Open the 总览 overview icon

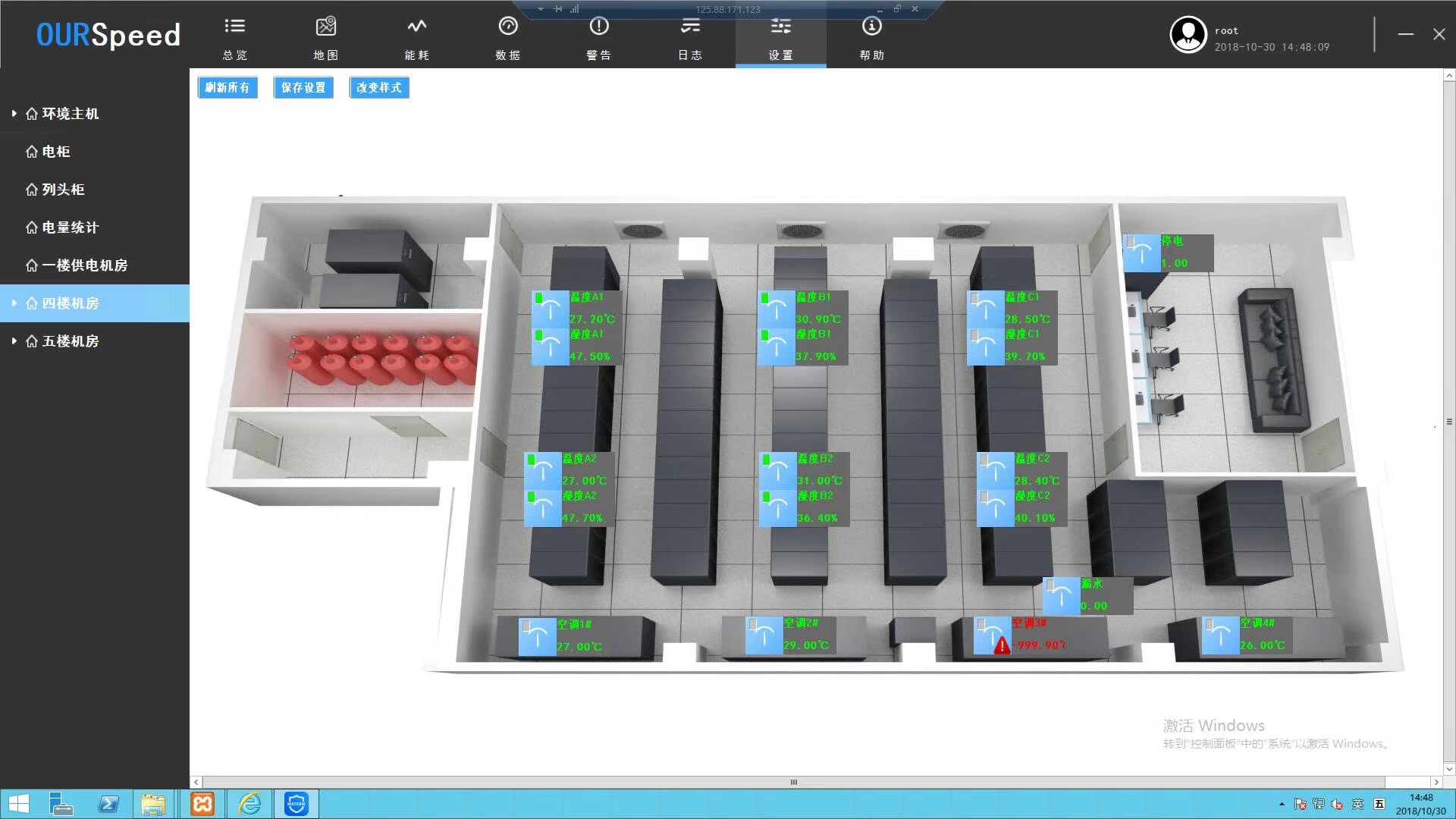(x=235, y=27)
